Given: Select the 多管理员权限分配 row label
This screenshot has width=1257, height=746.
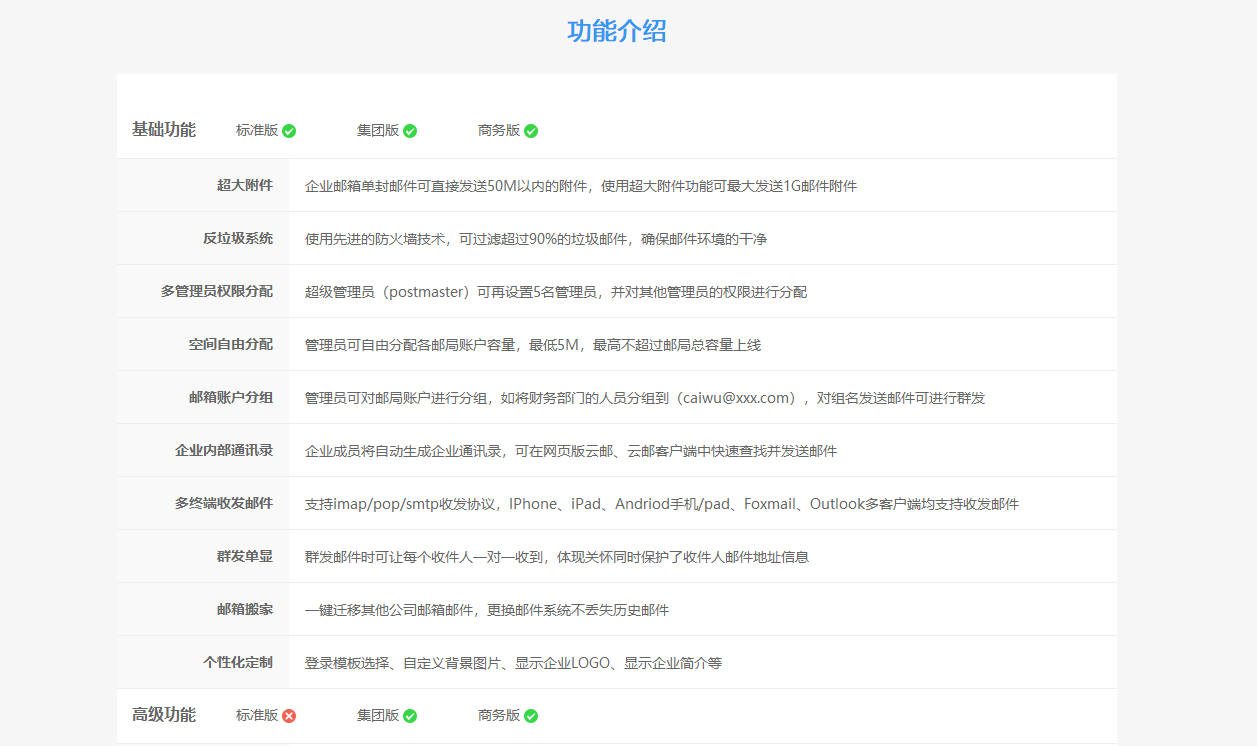Looking at the screenshot, I should tap(216, 291).
